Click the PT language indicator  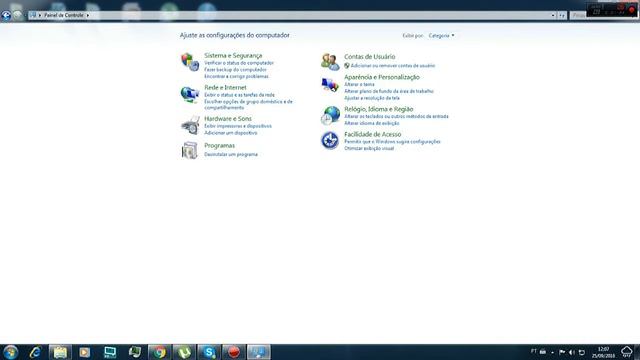[533, 351]
